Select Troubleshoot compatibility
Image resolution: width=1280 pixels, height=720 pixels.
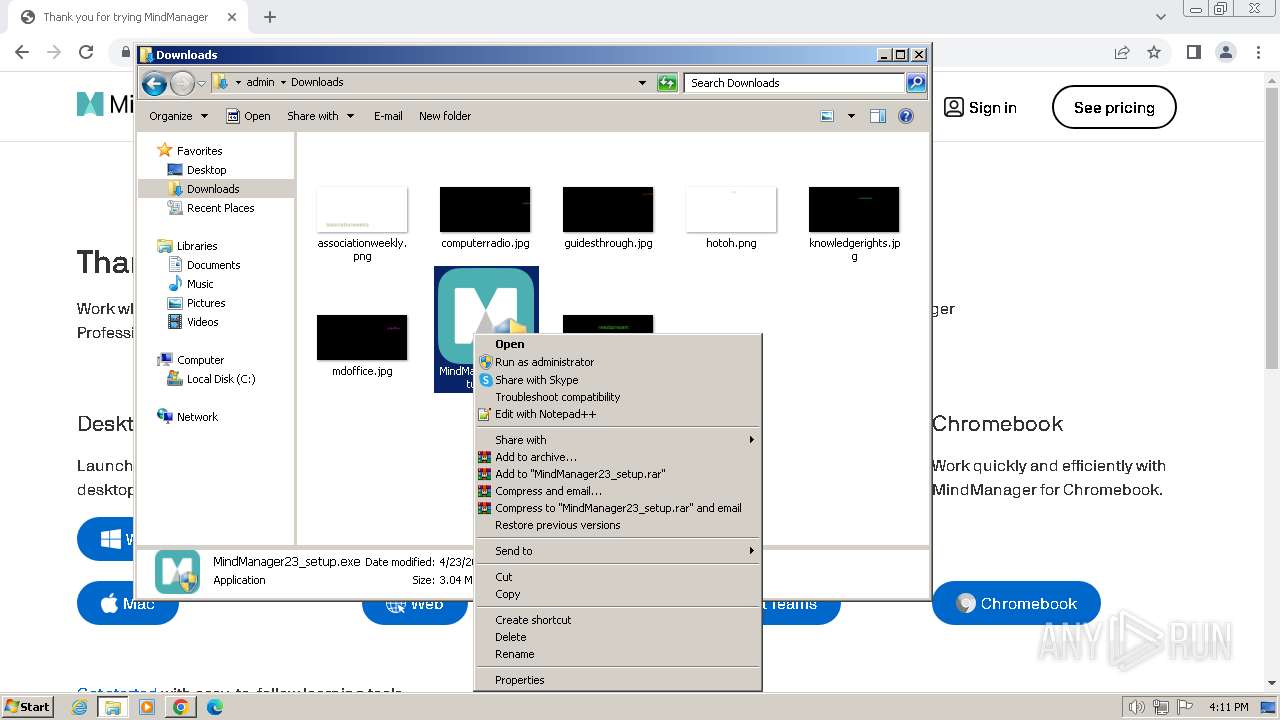pos(617,397)
